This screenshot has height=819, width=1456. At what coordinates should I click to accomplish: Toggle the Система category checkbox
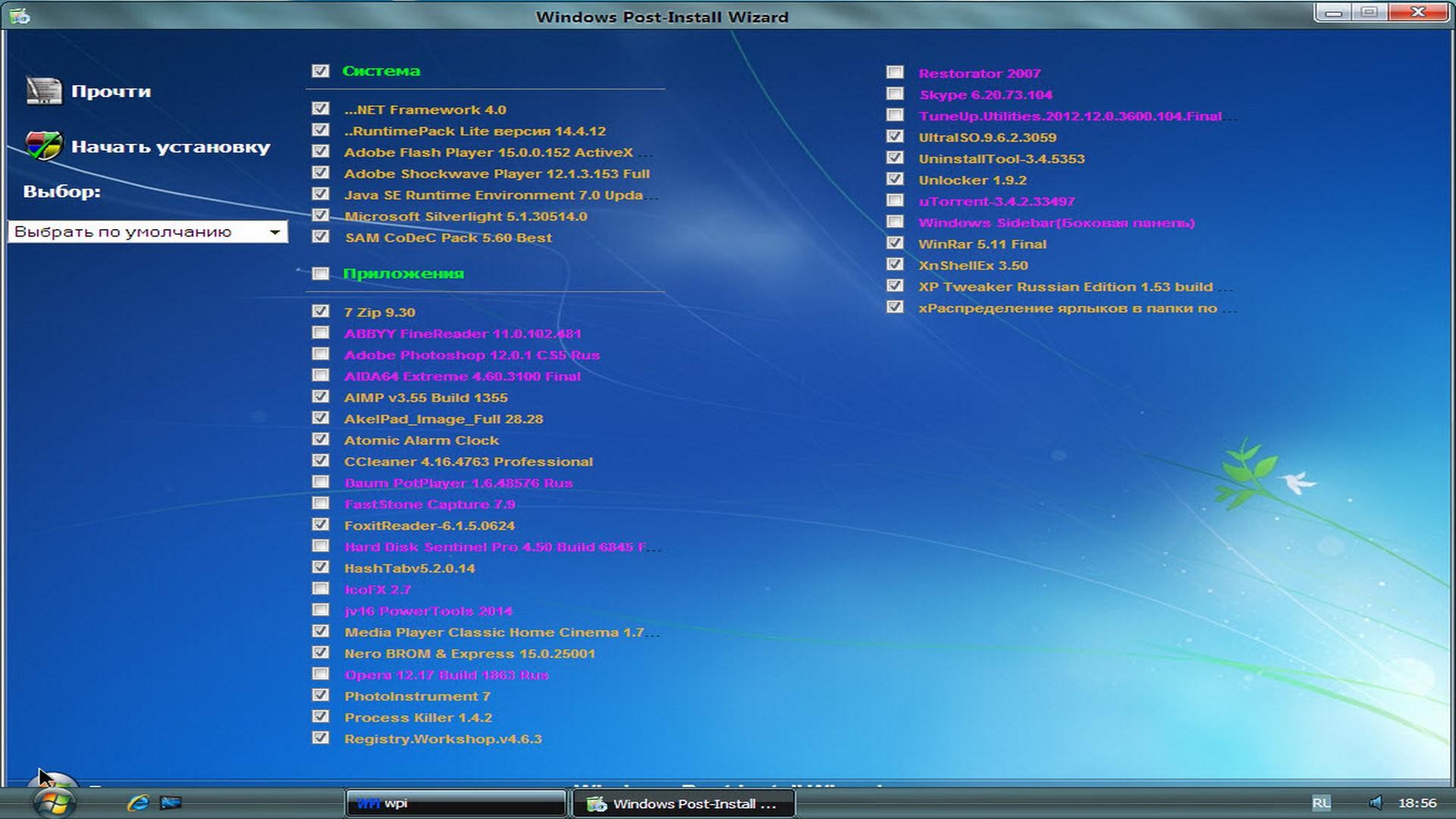pyautogui.click(x=321, y=71)
